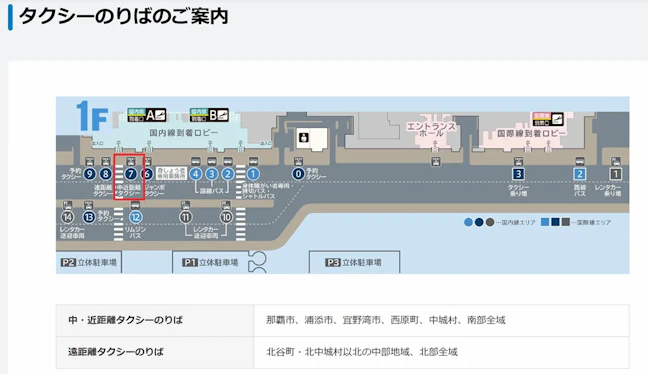Select the number 9 reserved taxi marker
The image size is (648, 374).
89,174
